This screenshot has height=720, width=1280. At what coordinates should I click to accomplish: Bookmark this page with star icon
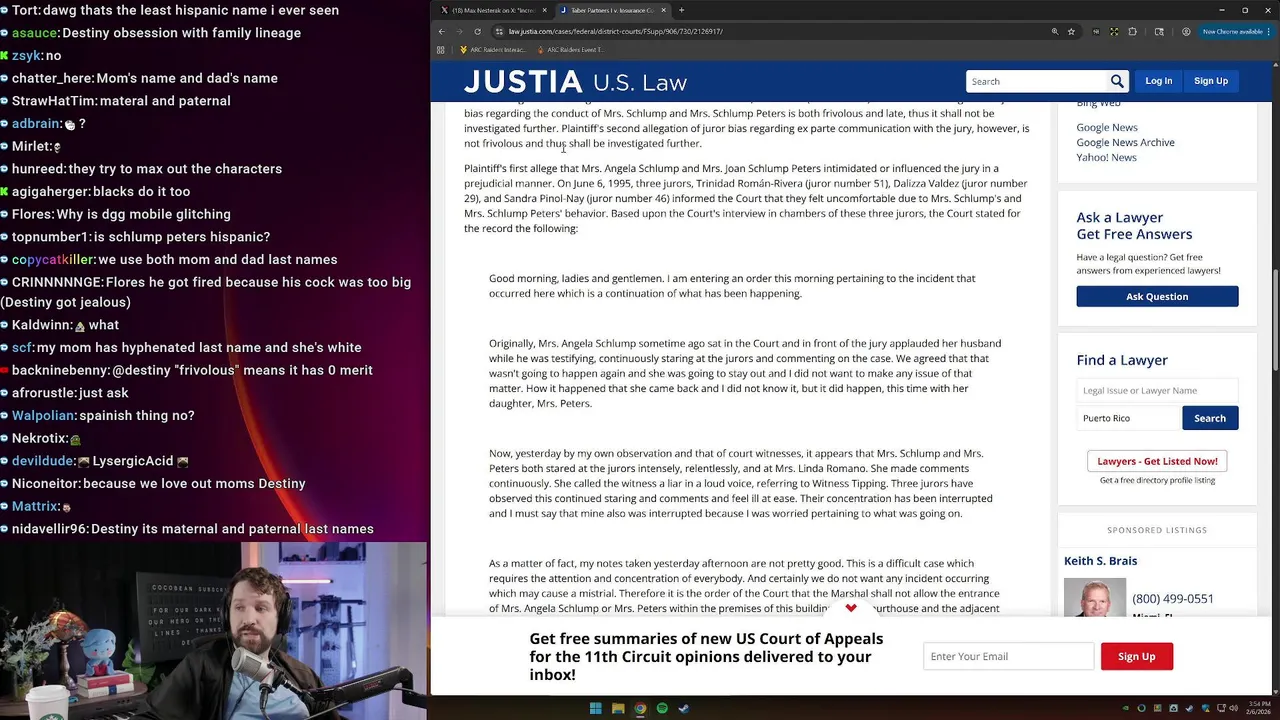click(x=1071, y=31)
